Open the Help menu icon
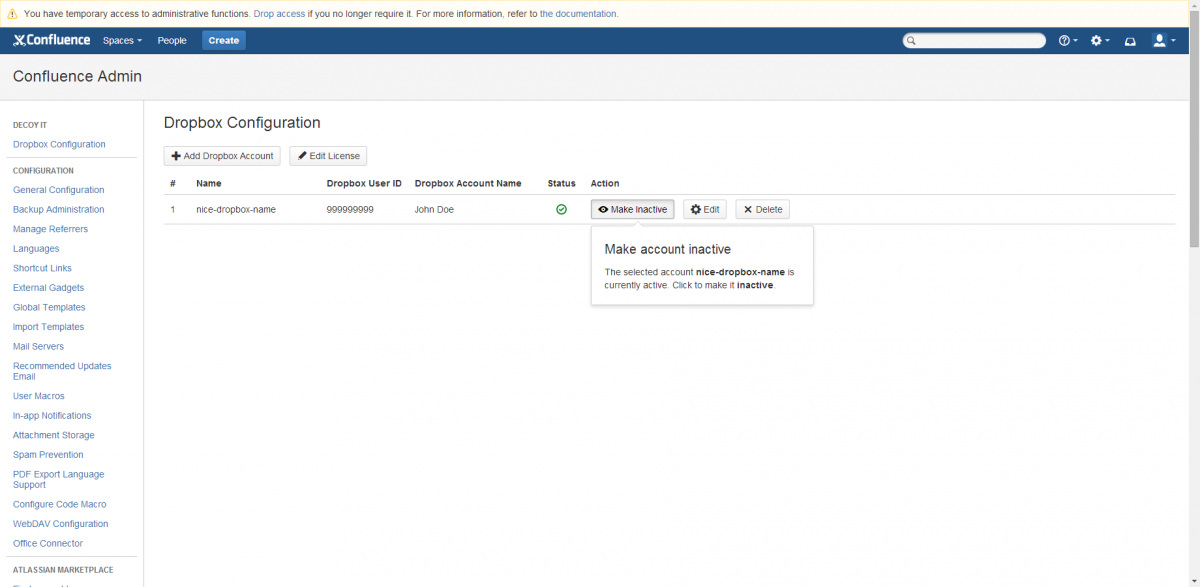This screenshot has width=1200, height=587. tap(1068, 41)
